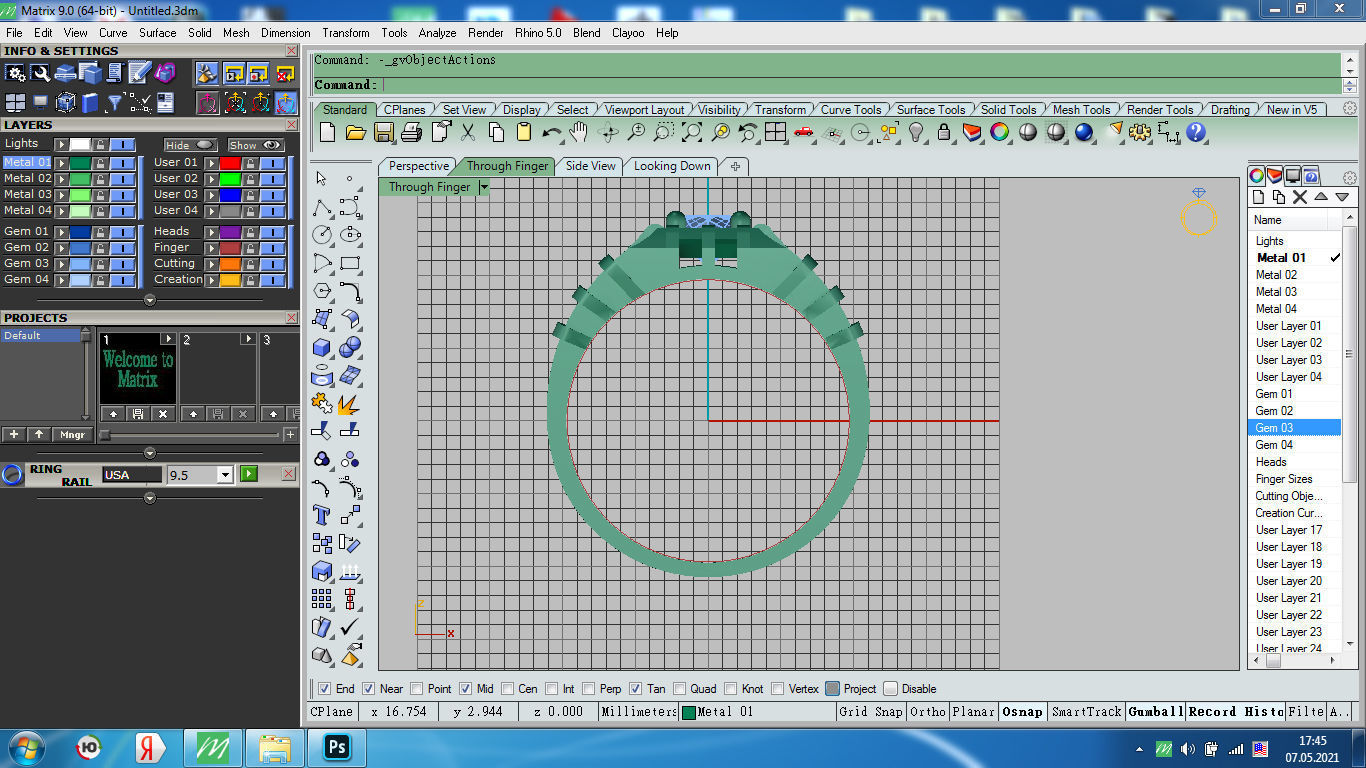Expand project slot 1 arrow

point(168,340)
